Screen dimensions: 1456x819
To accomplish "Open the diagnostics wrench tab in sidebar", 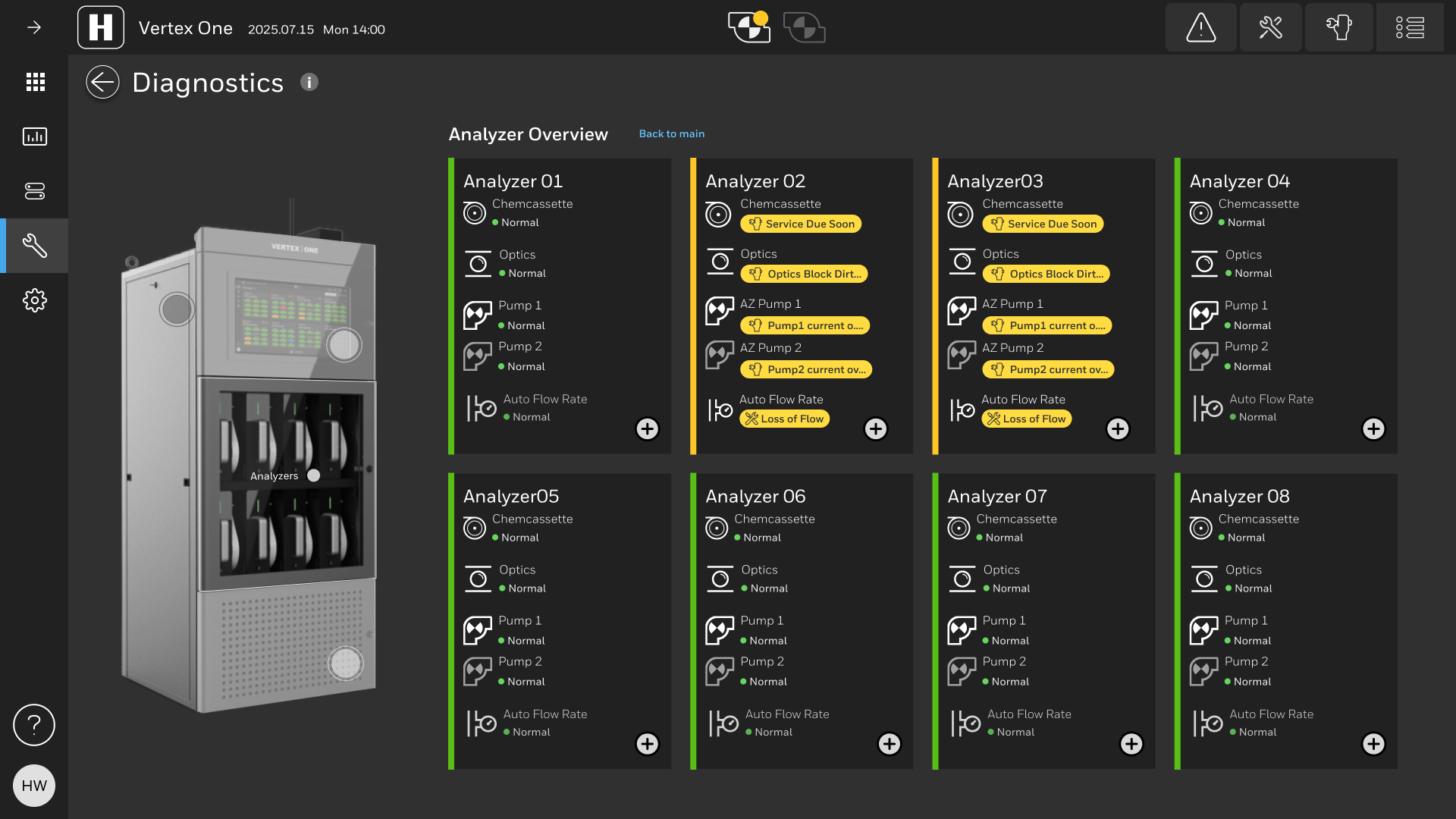I will tap(35, 246).
